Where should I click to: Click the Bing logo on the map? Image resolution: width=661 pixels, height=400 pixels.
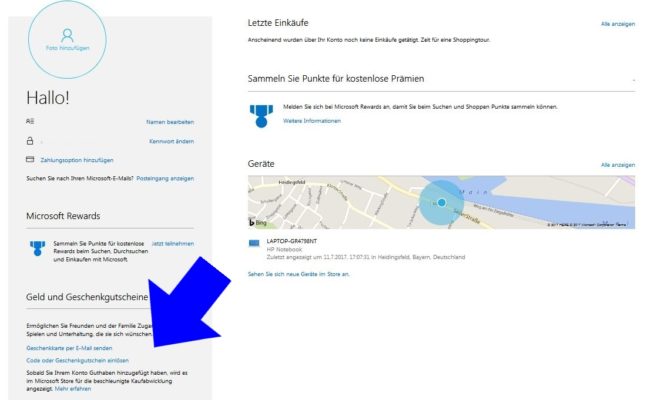click(x=258, y=223)
